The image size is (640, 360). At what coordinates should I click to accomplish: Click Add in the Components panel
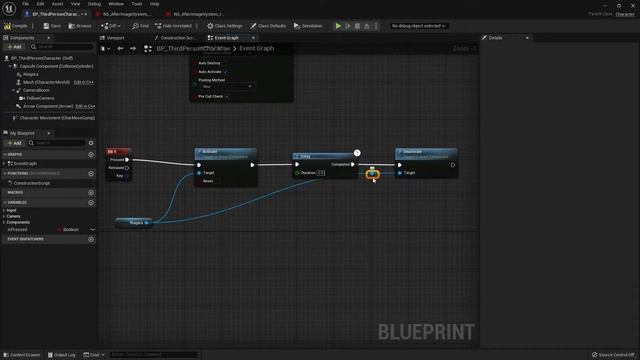(14, 47)
